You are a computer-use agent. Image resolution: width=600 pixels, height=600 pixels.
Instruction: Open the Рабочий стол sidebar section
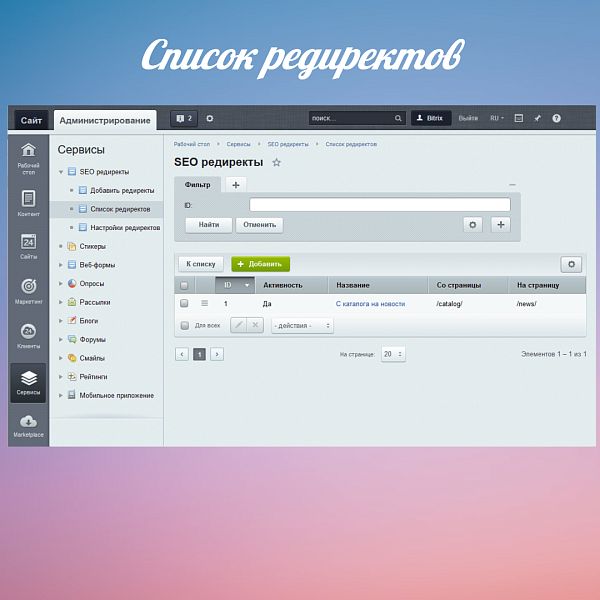(x=28, y=156)
